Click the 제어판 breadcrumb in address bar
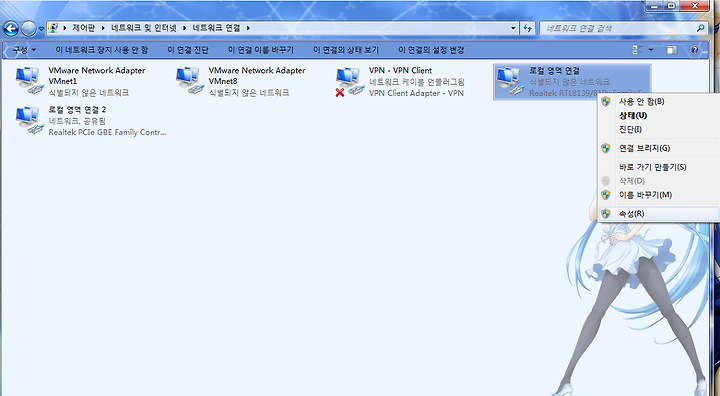Screen dimensions: 720x396 [x=84, y=28]
